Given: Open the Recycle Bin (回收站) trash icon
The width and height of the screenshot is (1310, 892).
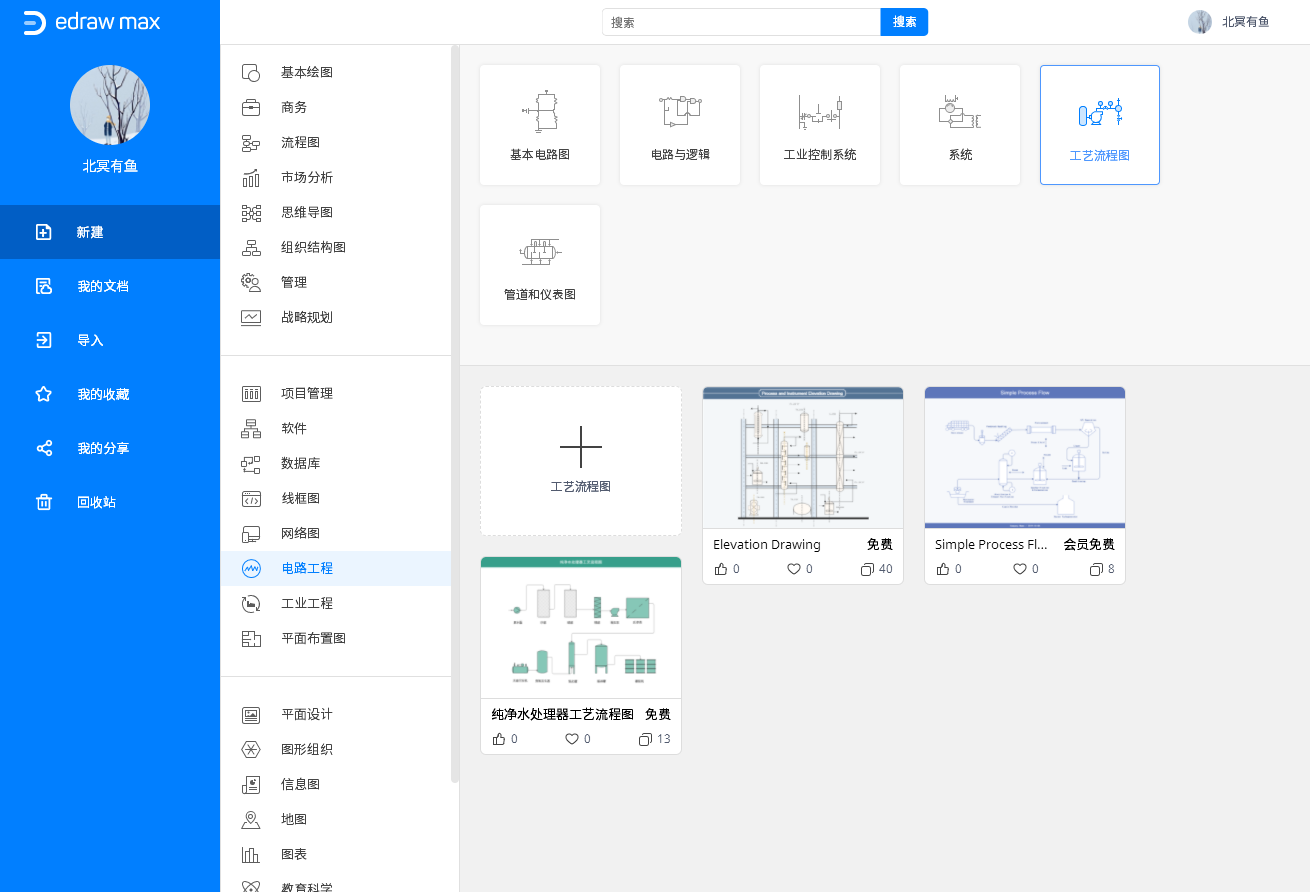Looking at the screenshot, I should [x=44, y=502].
